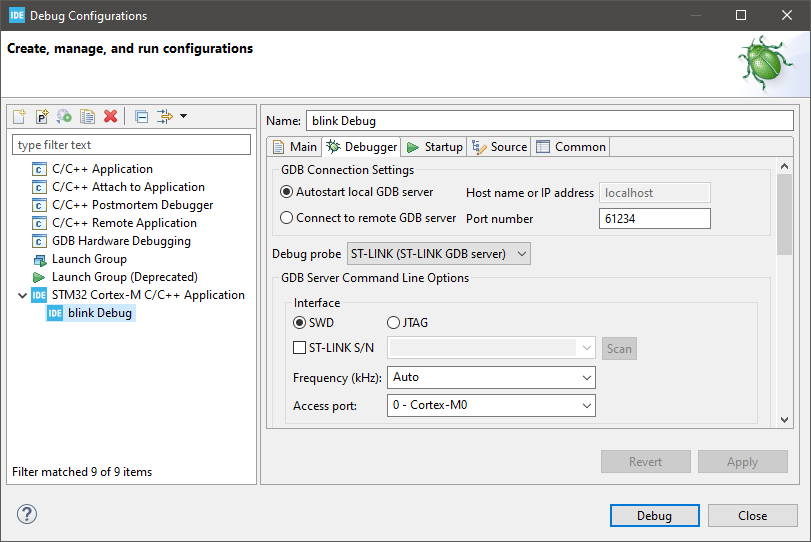
Task: Click the Launch Group icon
Action: click(x=39, y=260)
